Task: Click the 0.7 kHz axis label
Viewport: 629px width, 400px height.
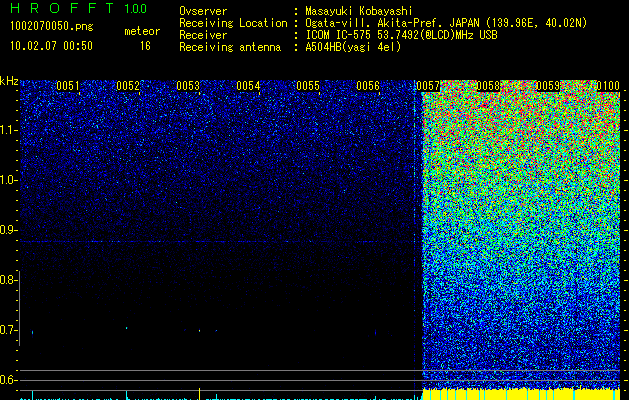Action: (x=8, y=330)
